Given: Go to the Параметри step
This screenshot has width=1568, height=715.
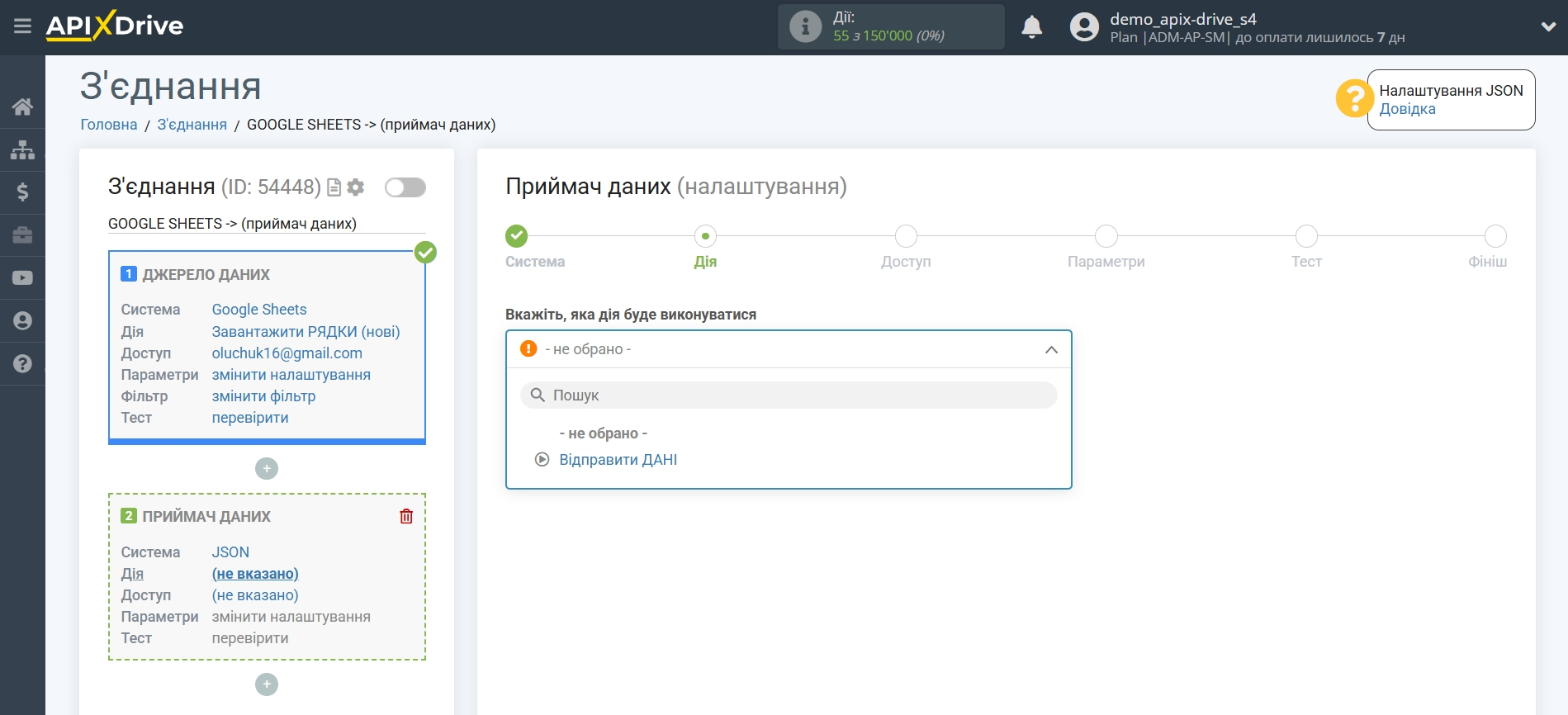Looking at the screenshot, I should coord(1106,236).
